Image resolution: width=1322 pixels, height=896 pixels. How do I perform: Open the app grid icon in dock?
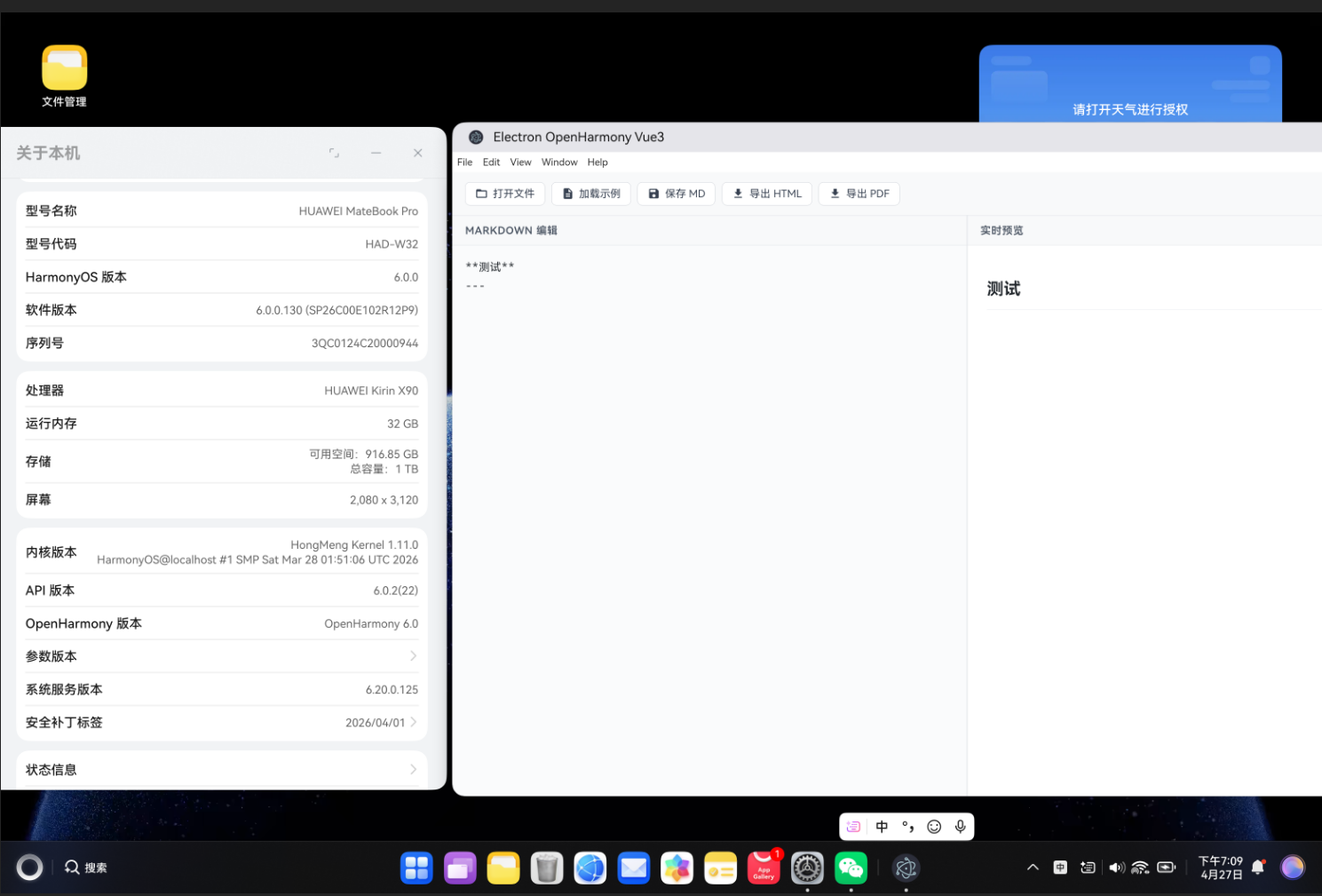point(416,868)
